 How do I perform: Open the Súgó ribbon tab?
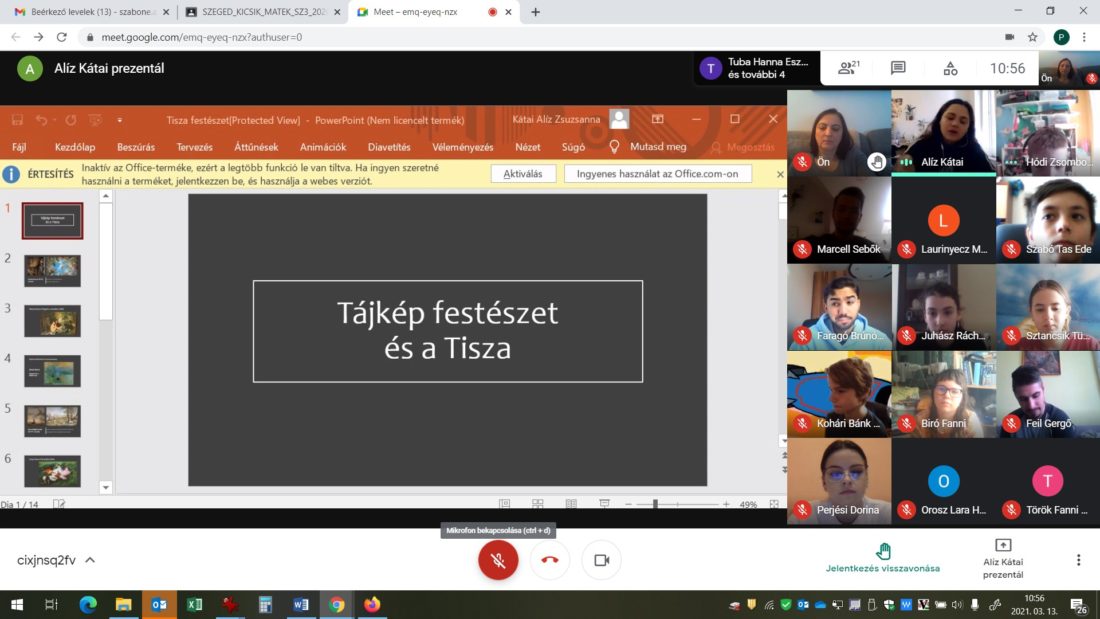tap(573, 147)
